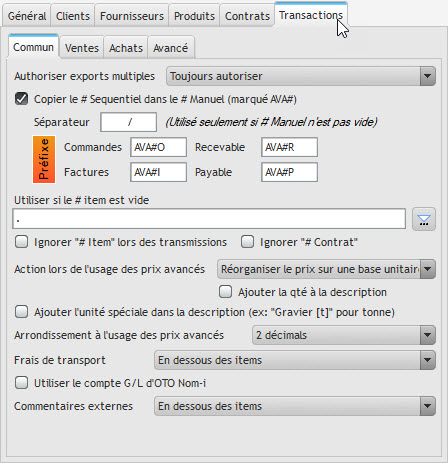Enable Ajouter l'unité spéciale dans la description

click(x=22, y=312)
